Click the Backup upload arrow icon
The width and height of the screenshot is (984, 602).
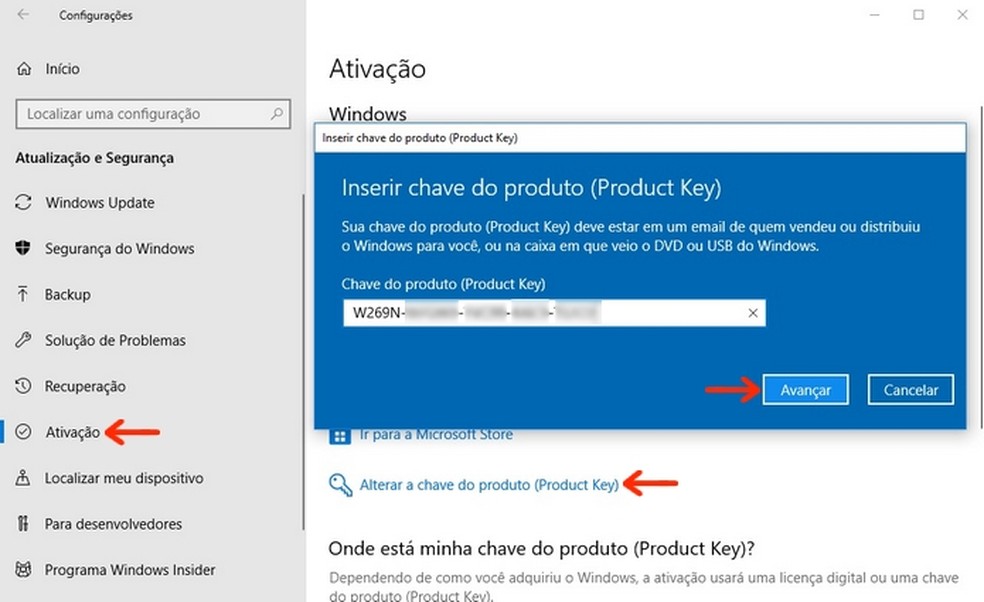(x=24, y=295)
